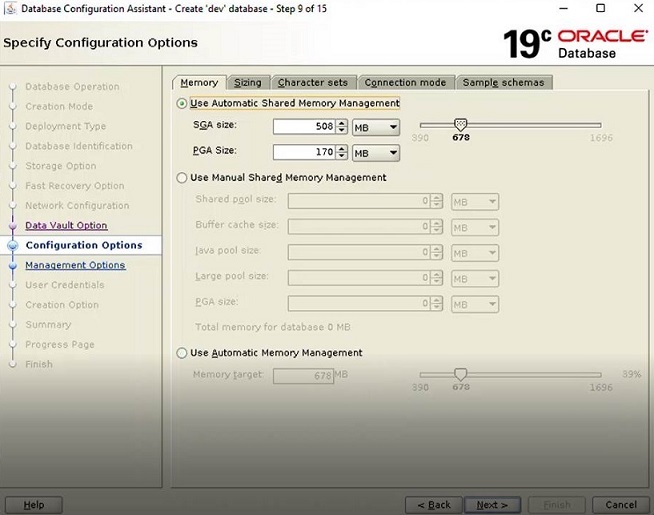Image resolution: width=654 pixels, height=515 pixels.
Task: Go to Management Options step
Action: 75,265
